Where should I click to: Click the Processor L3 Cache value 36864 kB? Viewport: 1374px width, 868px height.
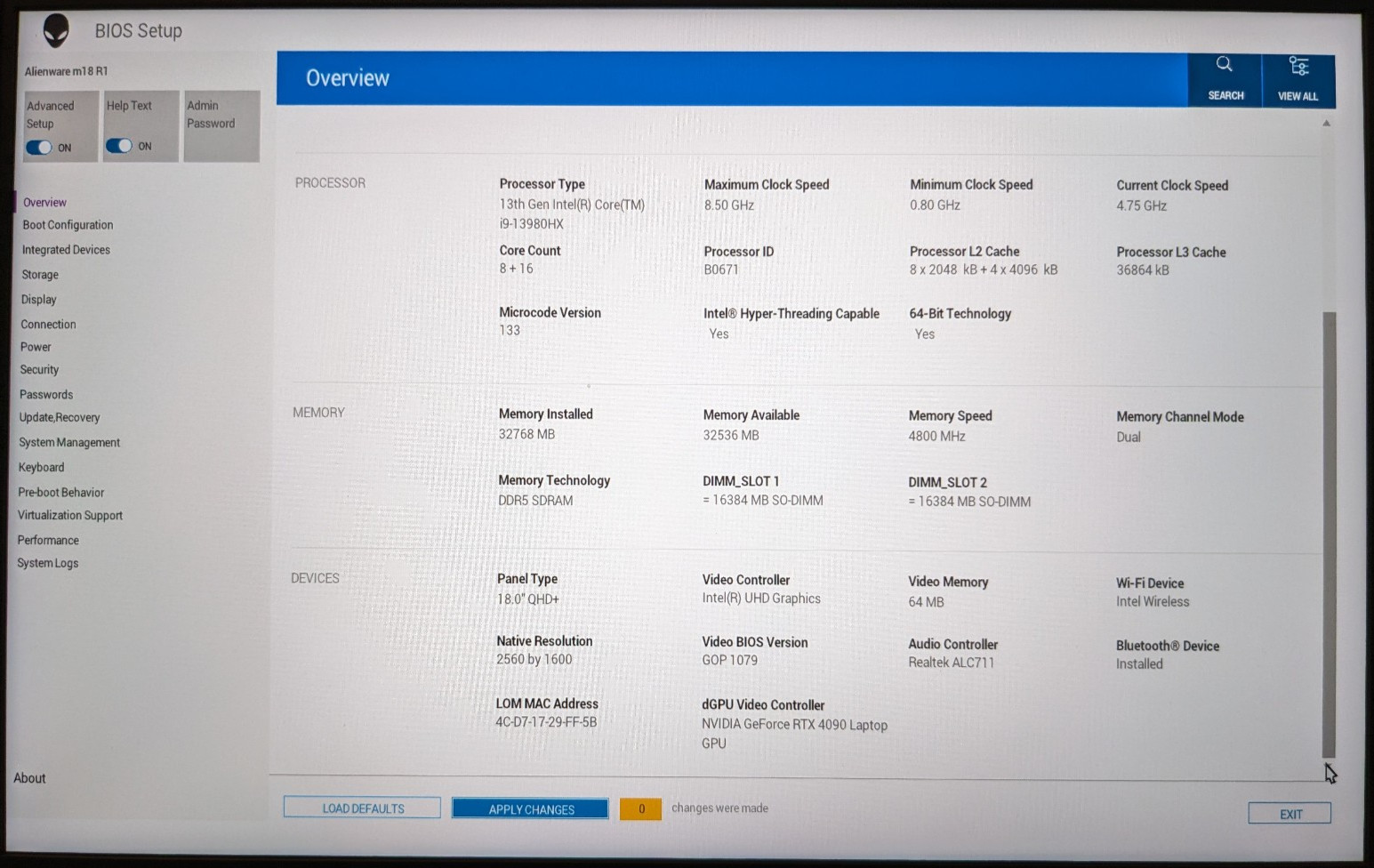point(1143,270)
